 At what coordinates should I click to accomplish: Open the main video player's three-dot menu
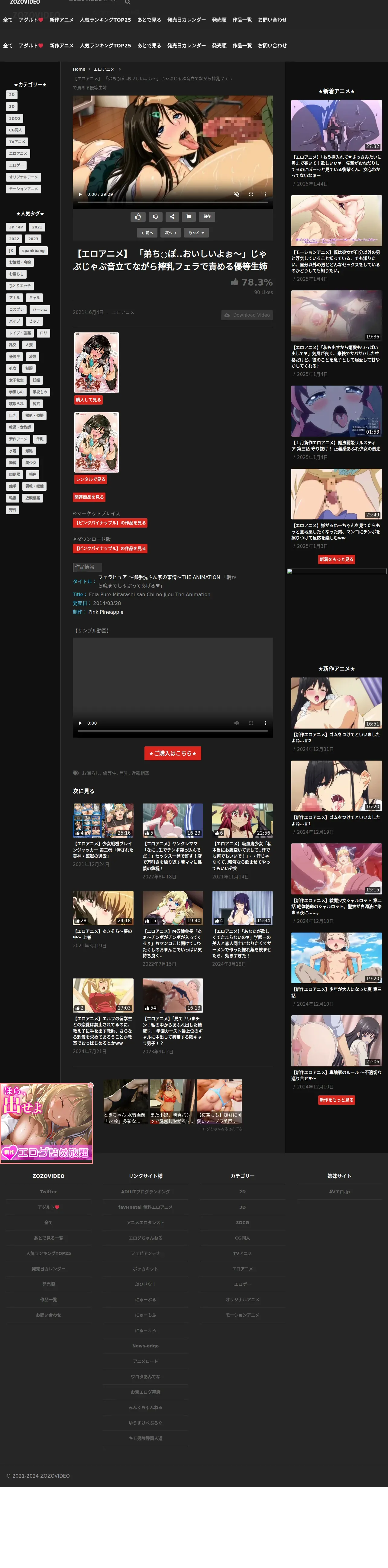(x=266, y=194)
